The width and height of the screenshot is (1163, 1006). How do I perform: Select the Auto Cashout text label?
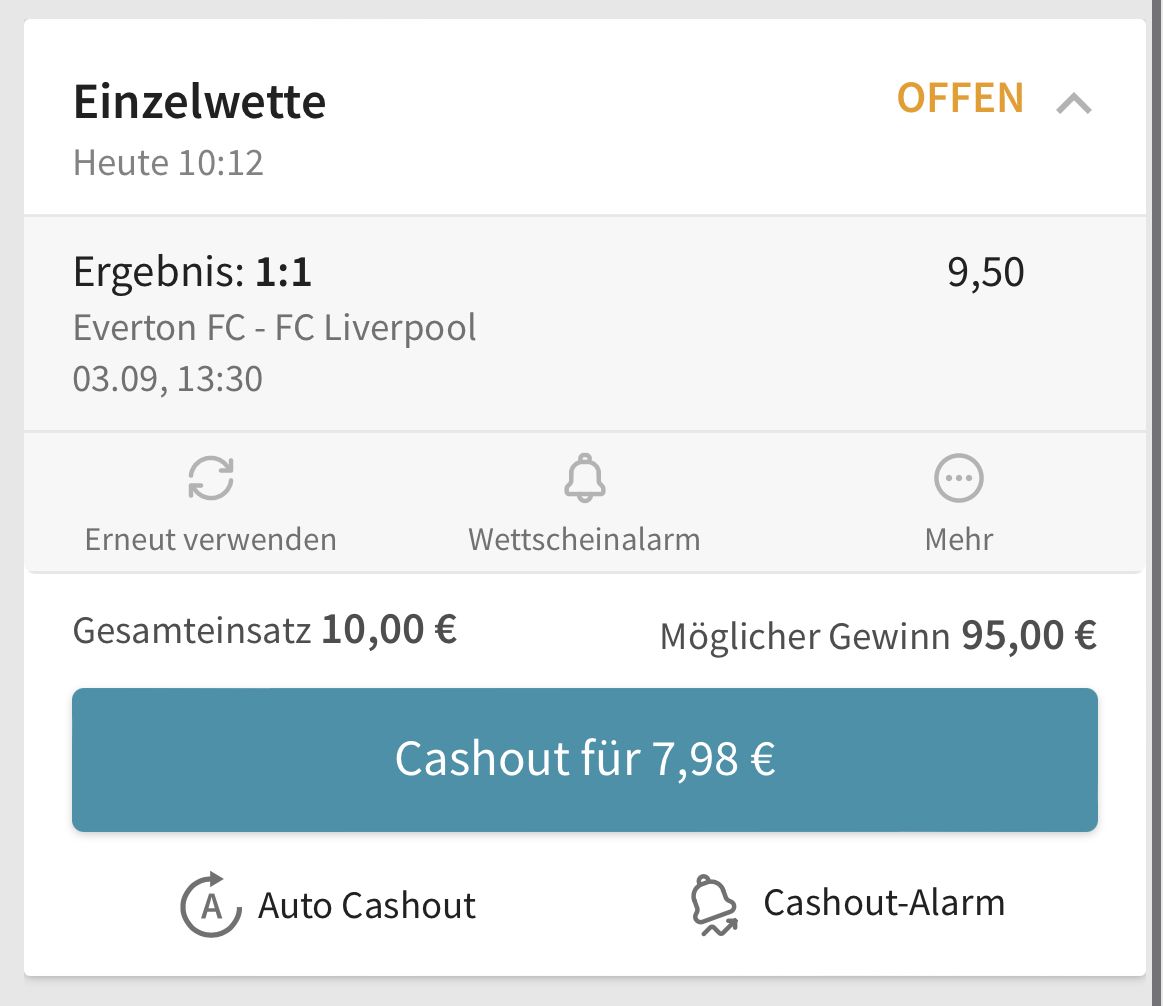click(366, 905)
